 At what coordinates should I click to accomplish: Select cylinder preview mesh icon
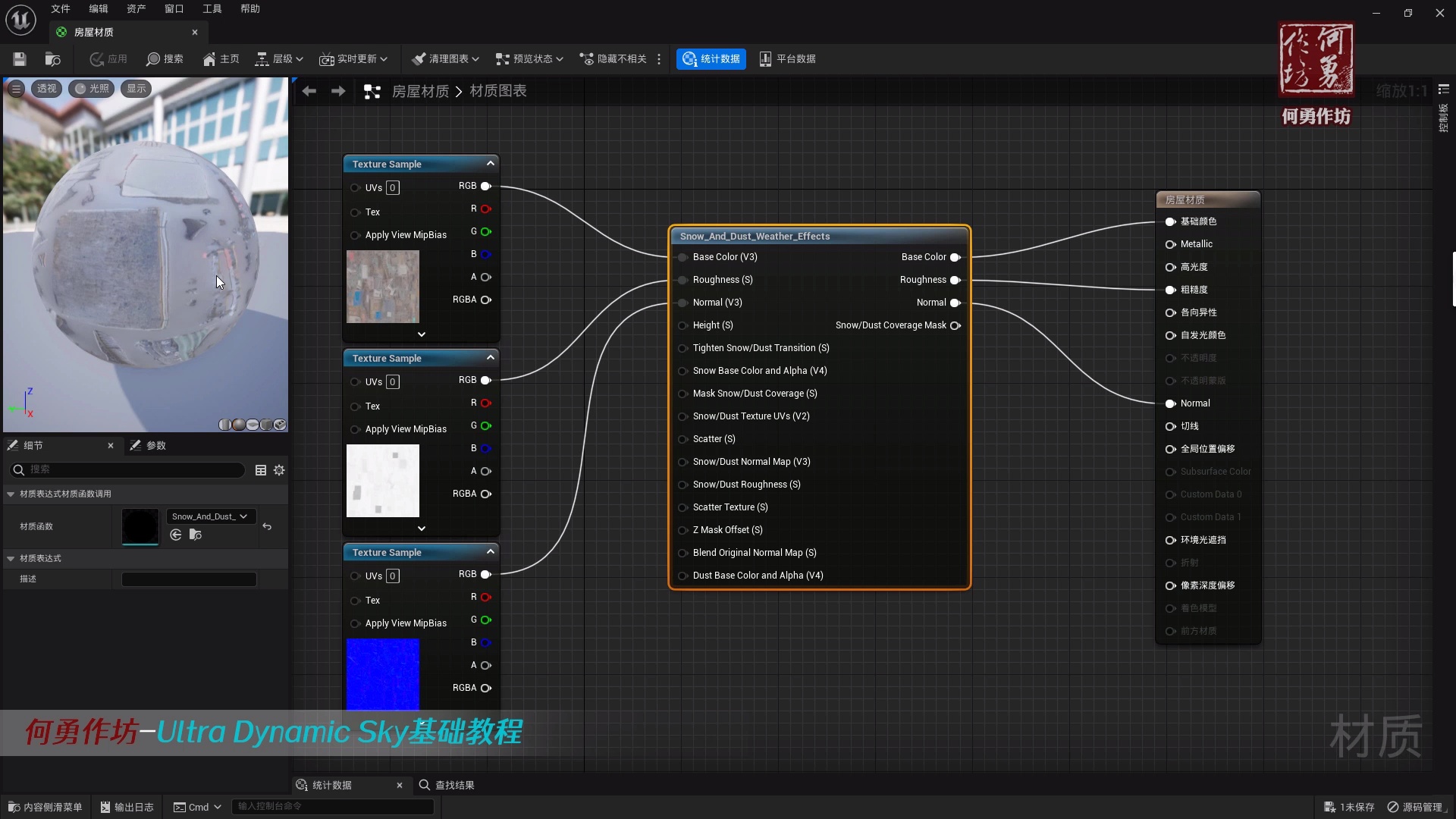(x=224, y=425)
